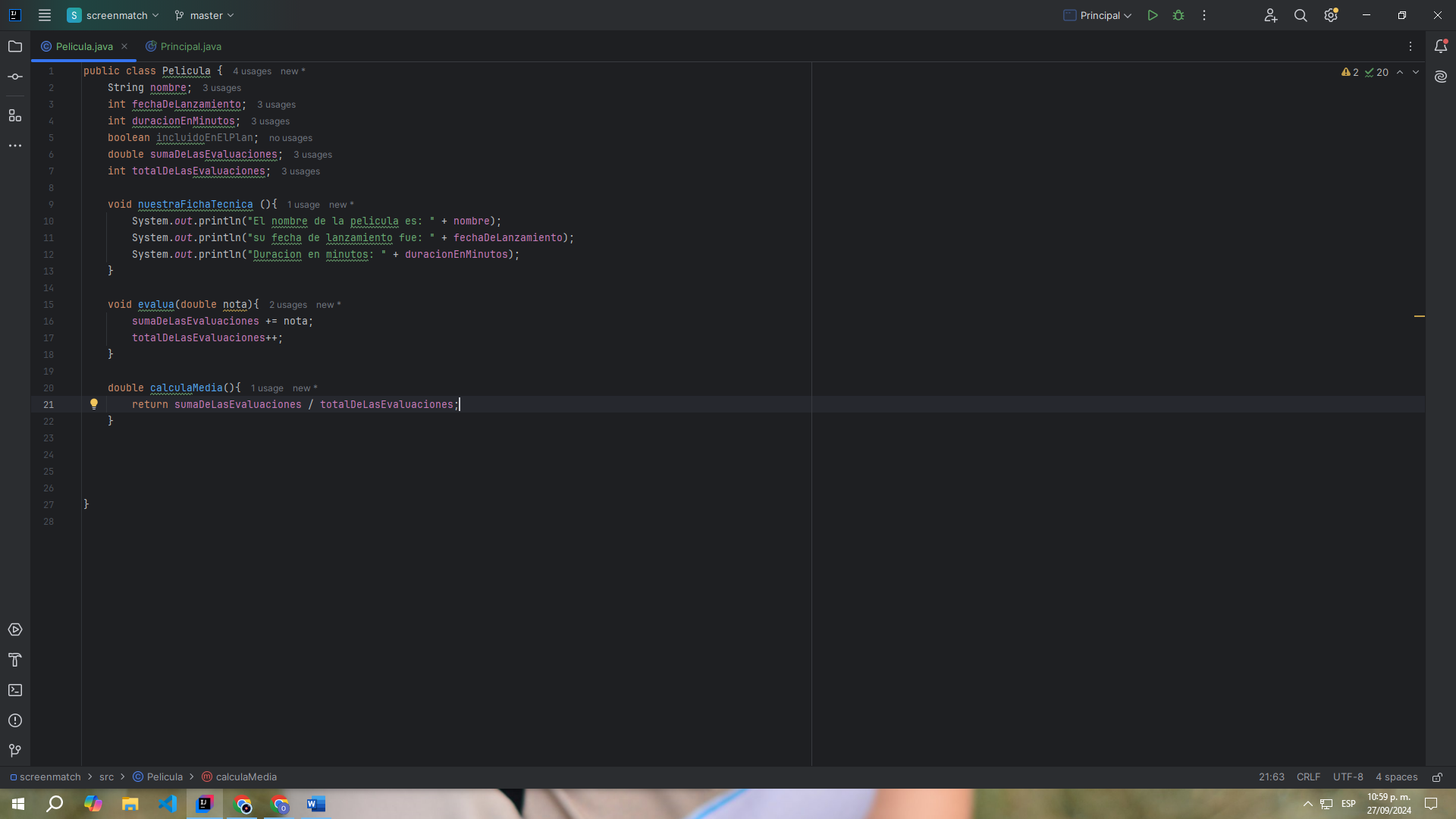Open Microsoft Word from taskbar
This screenshot has height=819, width=1456.
coord(316,804)
